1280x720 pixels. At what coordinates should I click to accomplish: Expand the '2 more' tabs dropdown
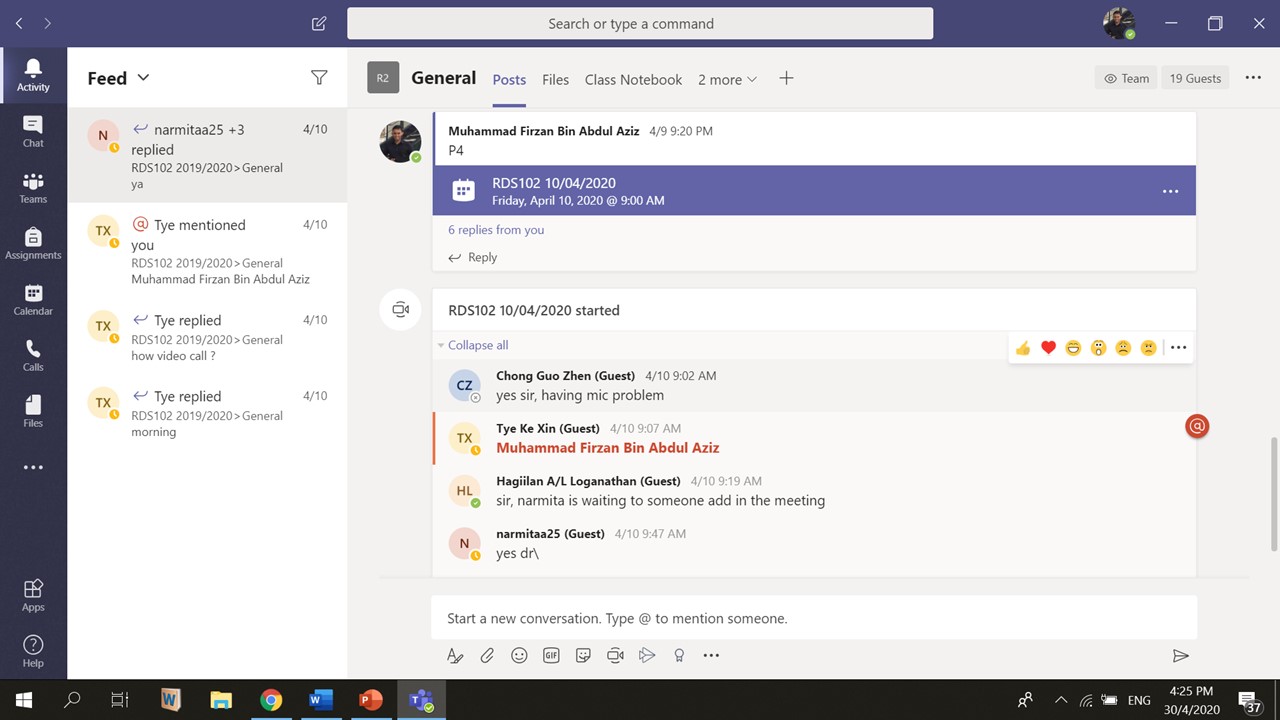click(x=728, y=79)
